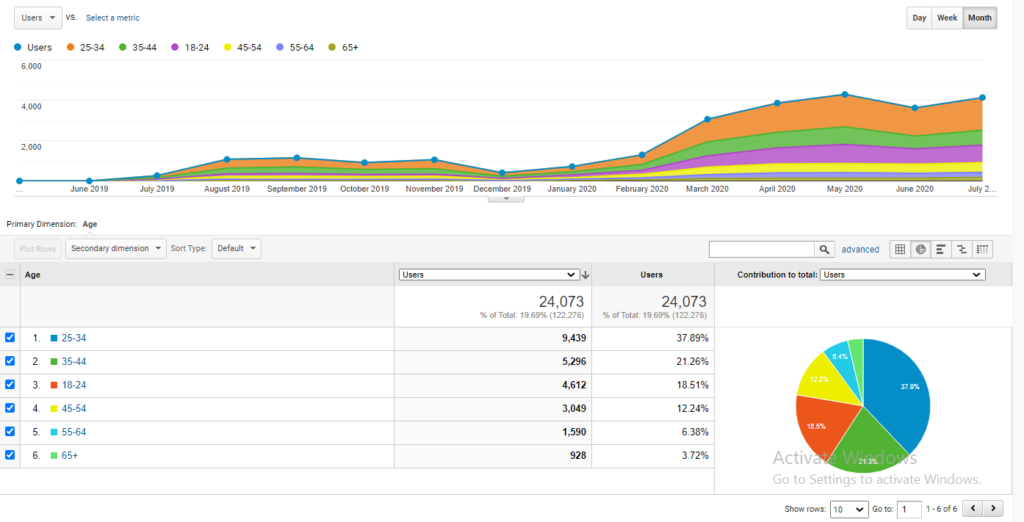Click the 21.26% contribution value

coord(692,362)
